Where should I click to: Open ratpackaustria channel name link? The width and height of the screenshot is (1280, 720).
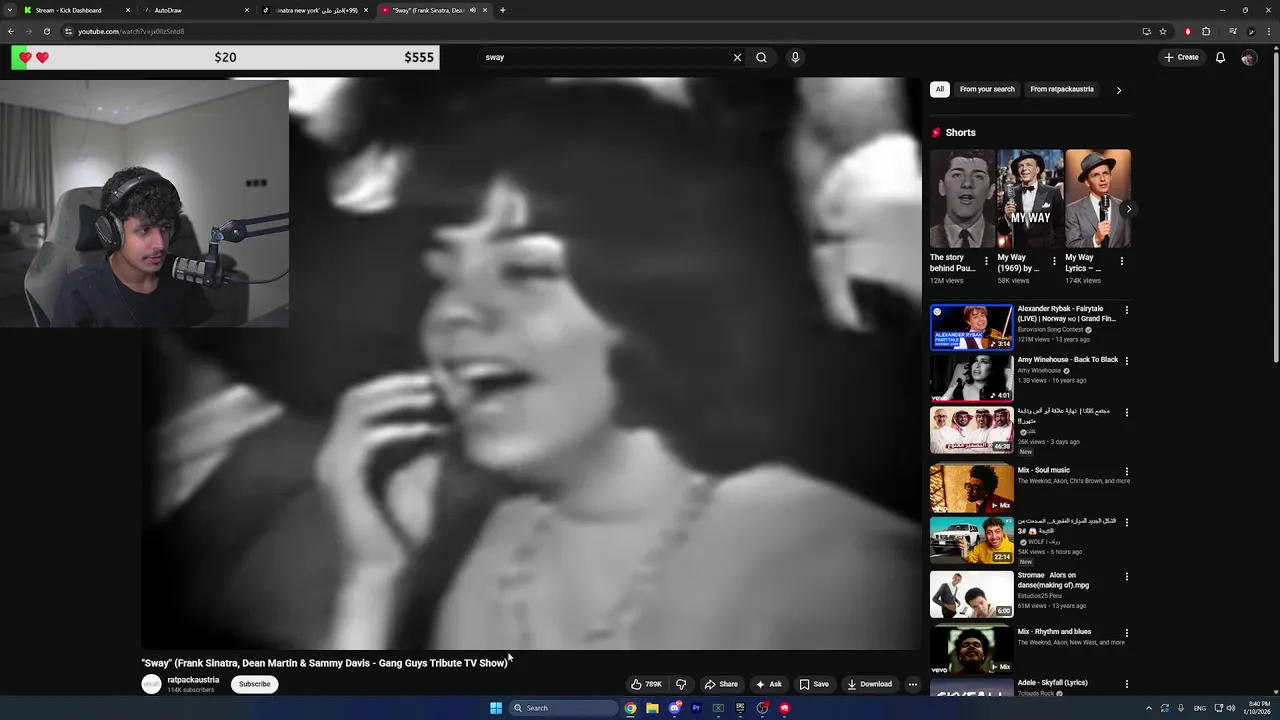pos(193,680)
